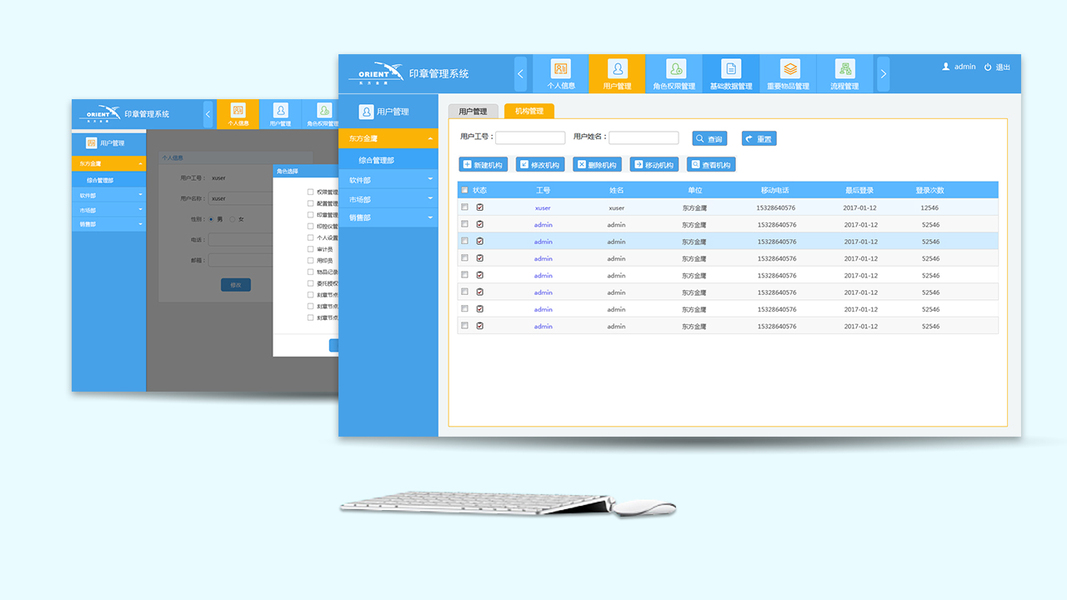Expand 软件部 in back window sidebar
1067x600 pixels.
point(140,195)
